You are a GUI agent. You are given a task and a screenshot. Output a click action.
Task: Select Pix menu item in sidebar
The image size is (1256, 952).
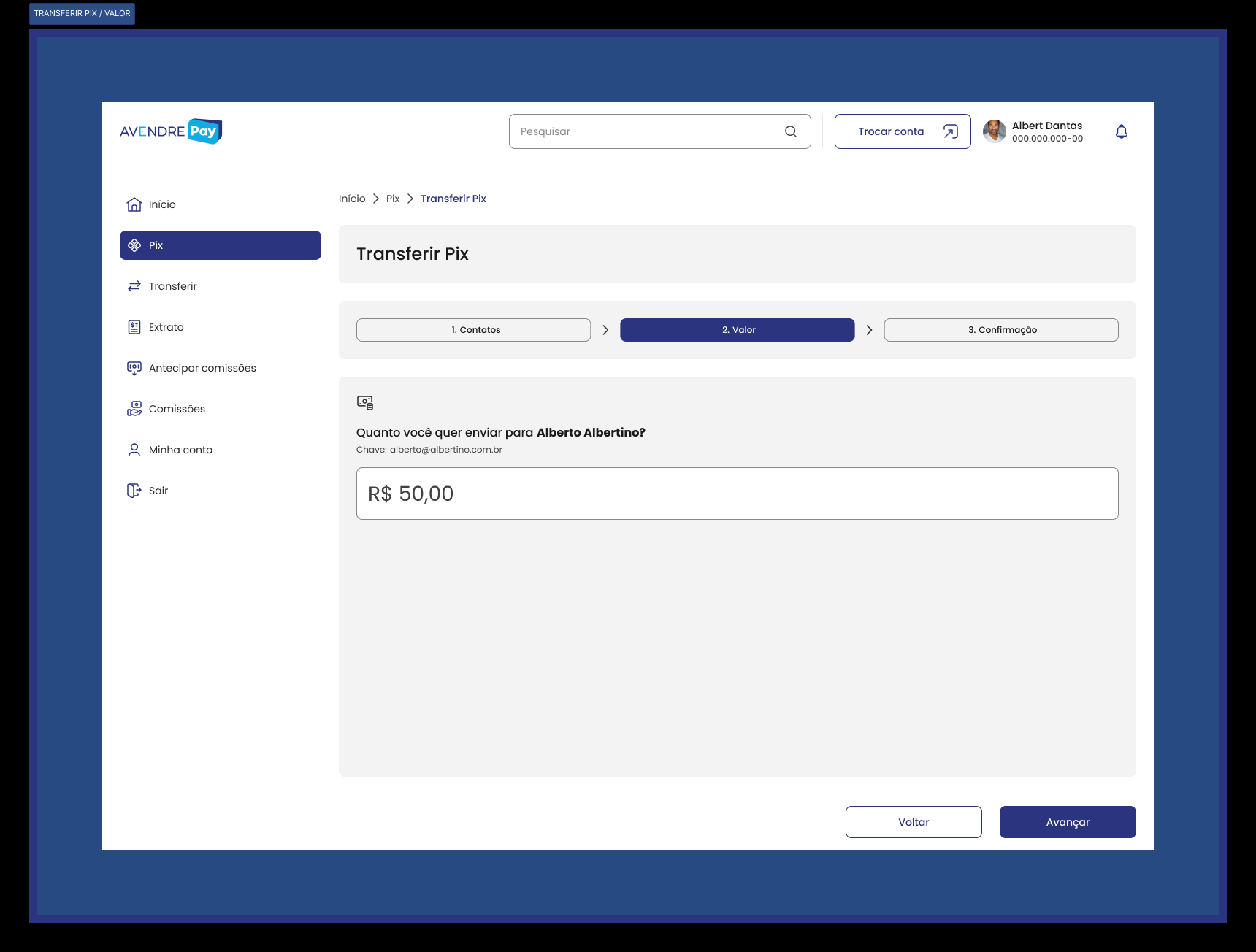[221, 245]
